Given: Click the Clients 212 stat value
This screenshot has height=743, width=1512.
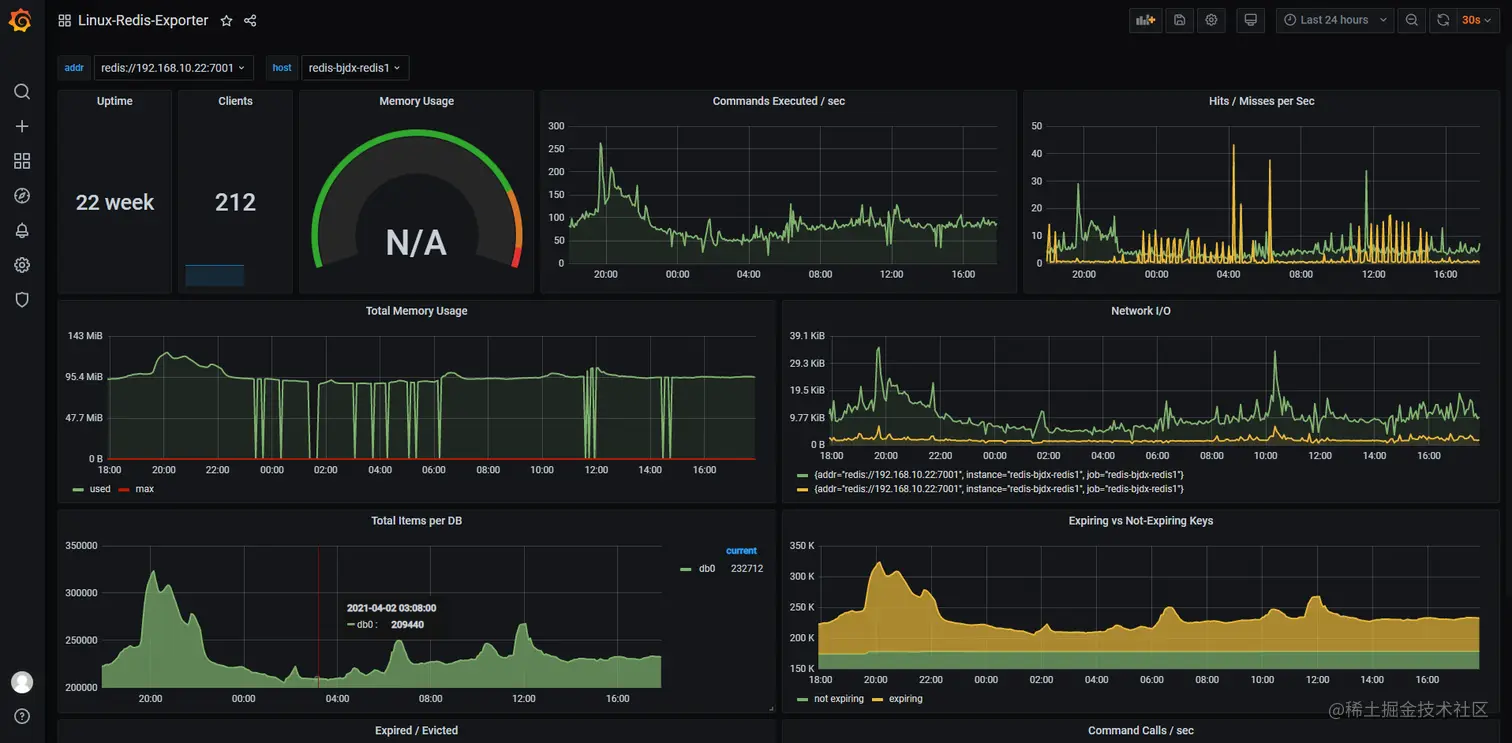Looking at the screenshot, I should [235, 202].
